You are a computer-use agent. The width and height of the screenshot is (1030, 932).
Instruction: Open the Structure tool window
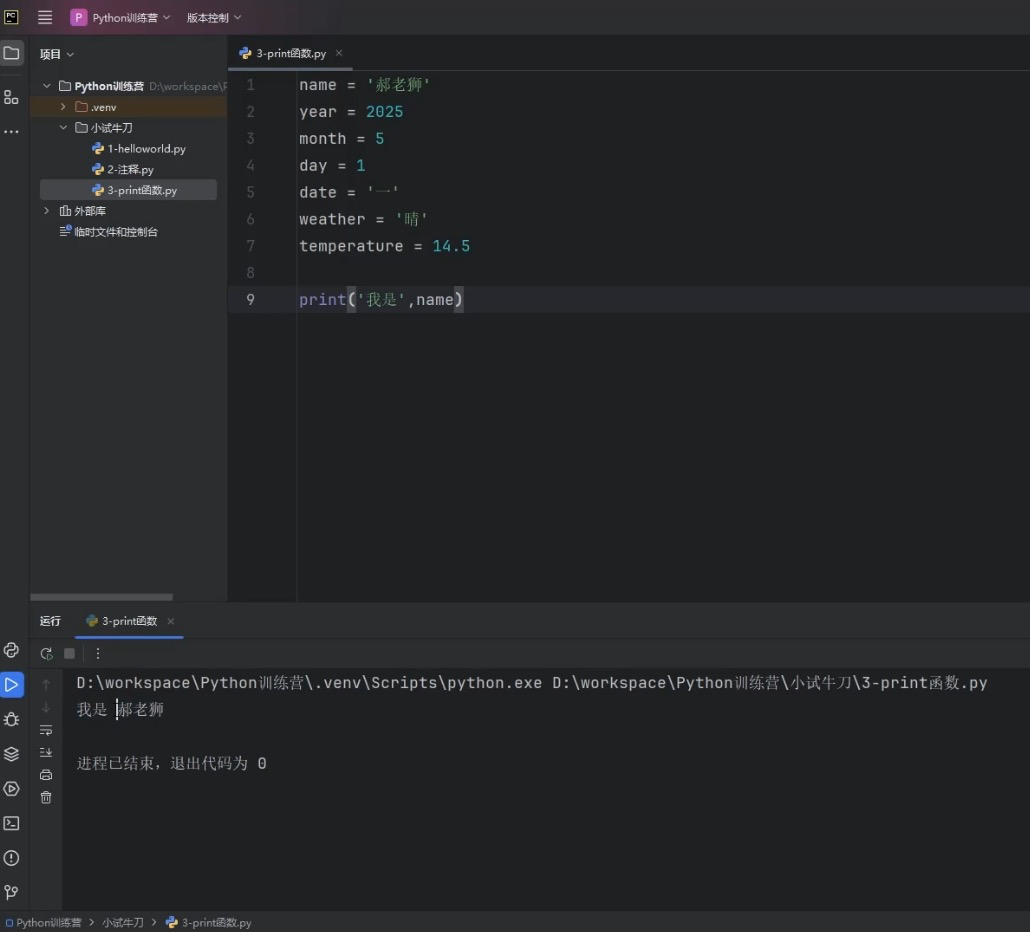[x=11, y=97]
